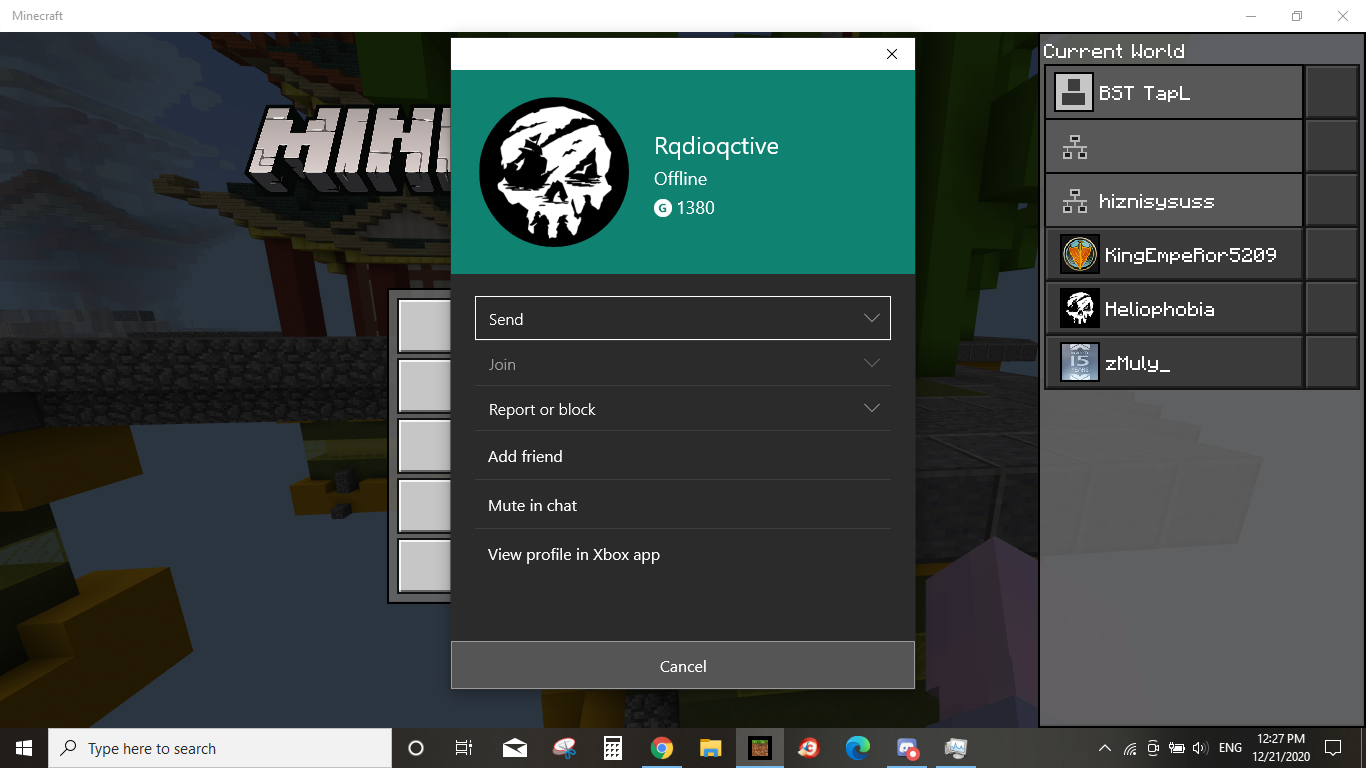This screenshot has height=768, width=1366.
Task: Select hiznisysuss in the player list
Action: (1174, 201)
